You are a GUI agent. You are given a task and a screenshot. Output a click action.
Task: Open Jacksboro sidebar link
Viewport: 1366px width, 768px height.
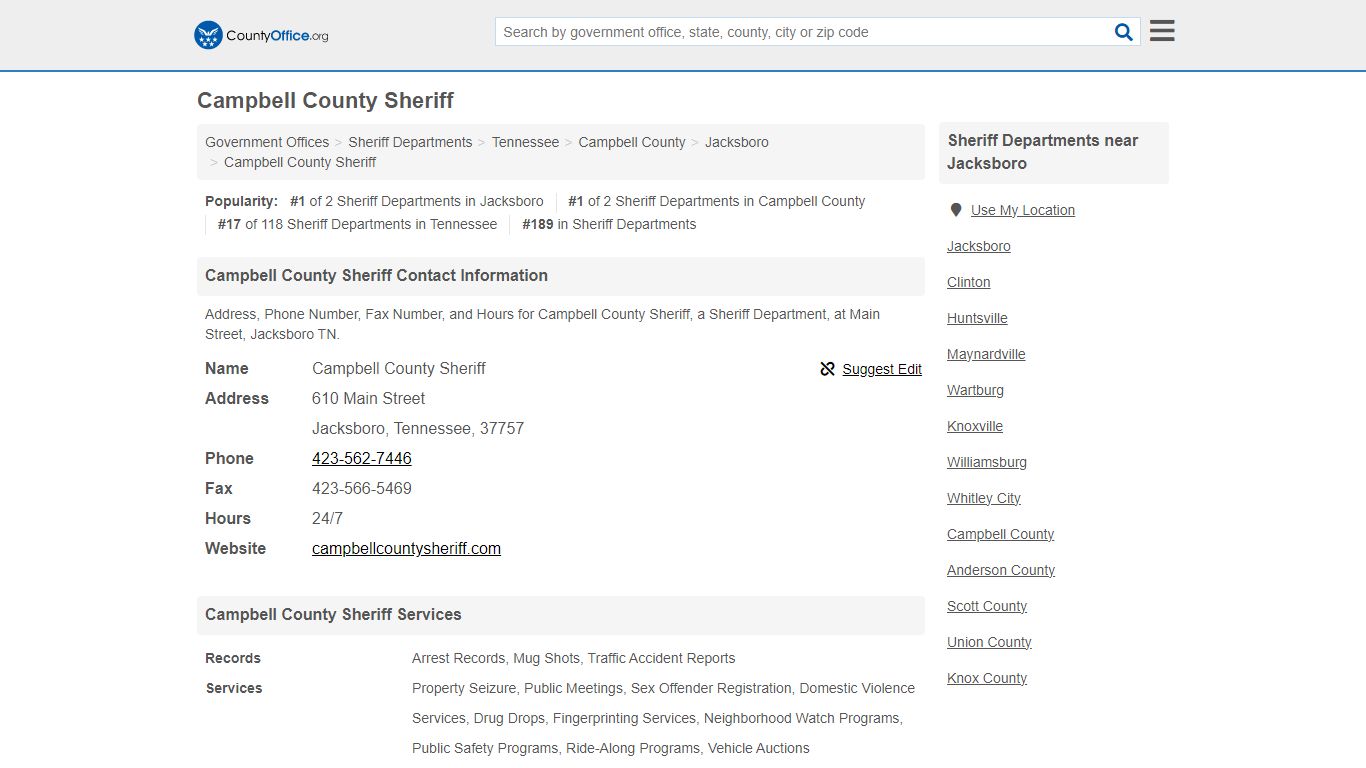[979, 246]
